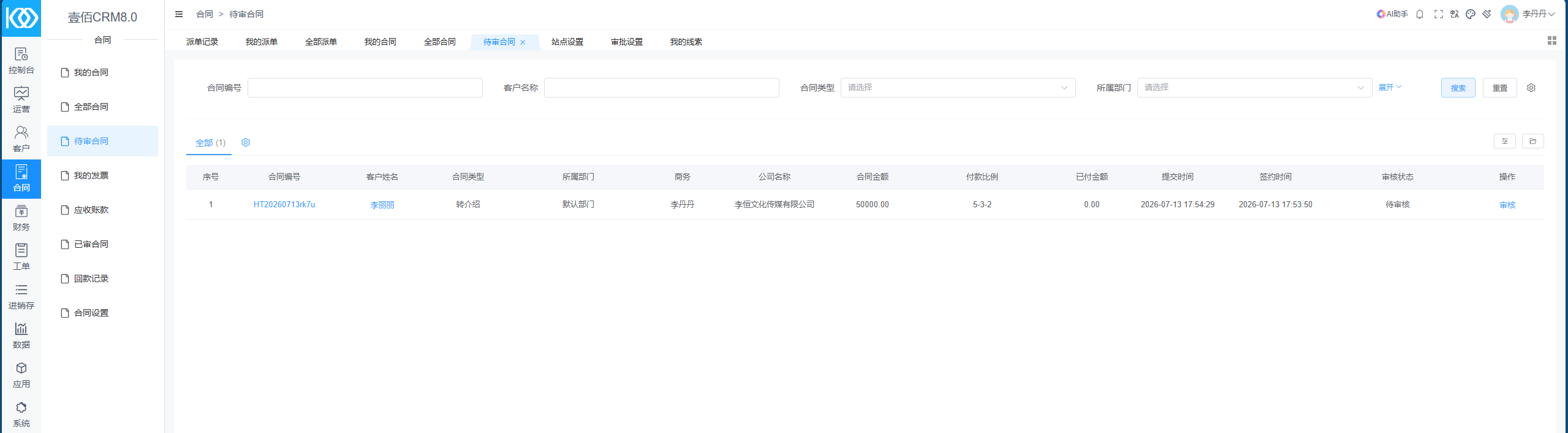Click the clear cache brush icon

[x=1487, y=14]
